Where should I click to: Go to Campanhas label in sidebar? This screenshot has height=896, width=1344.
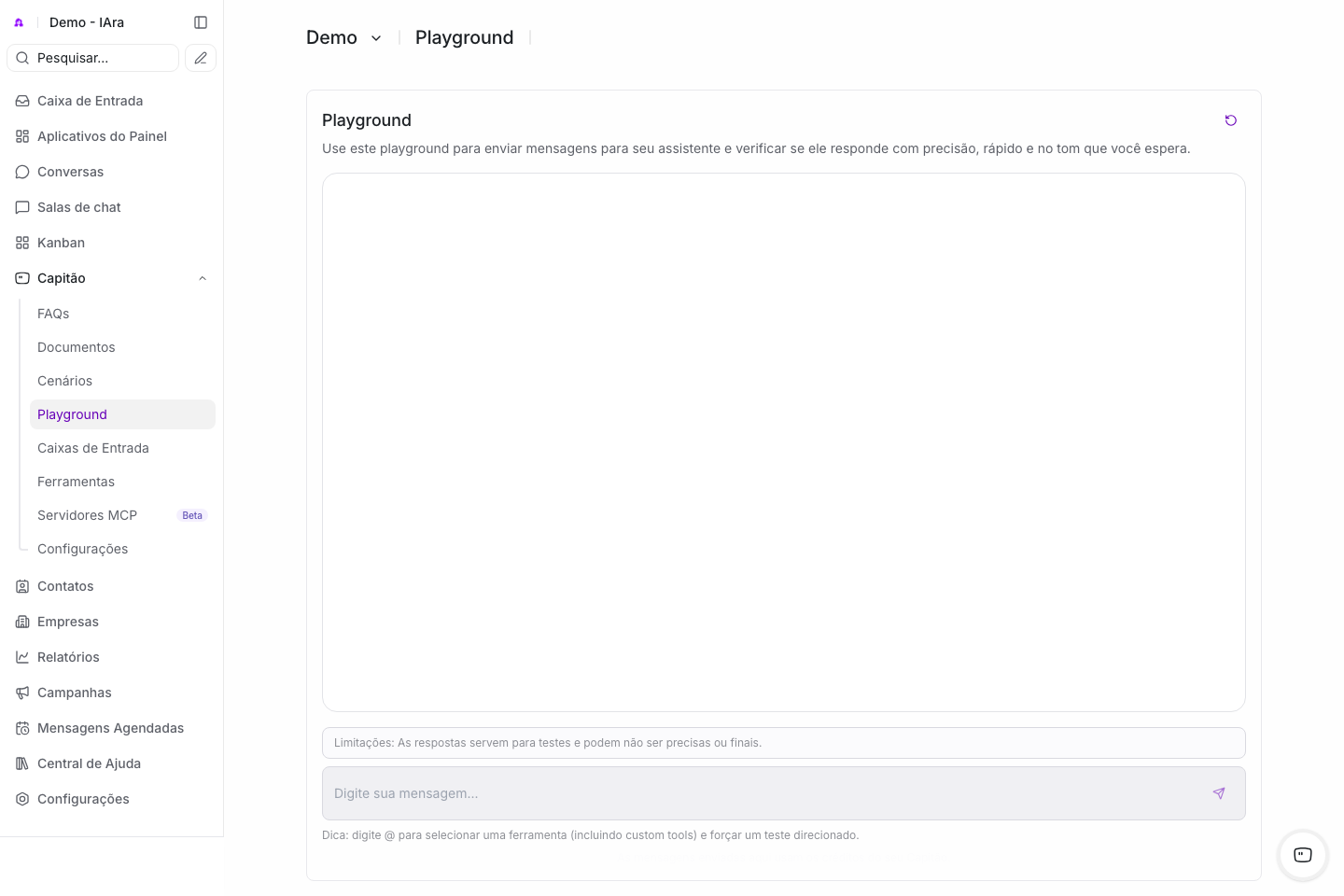pos(75,693)
